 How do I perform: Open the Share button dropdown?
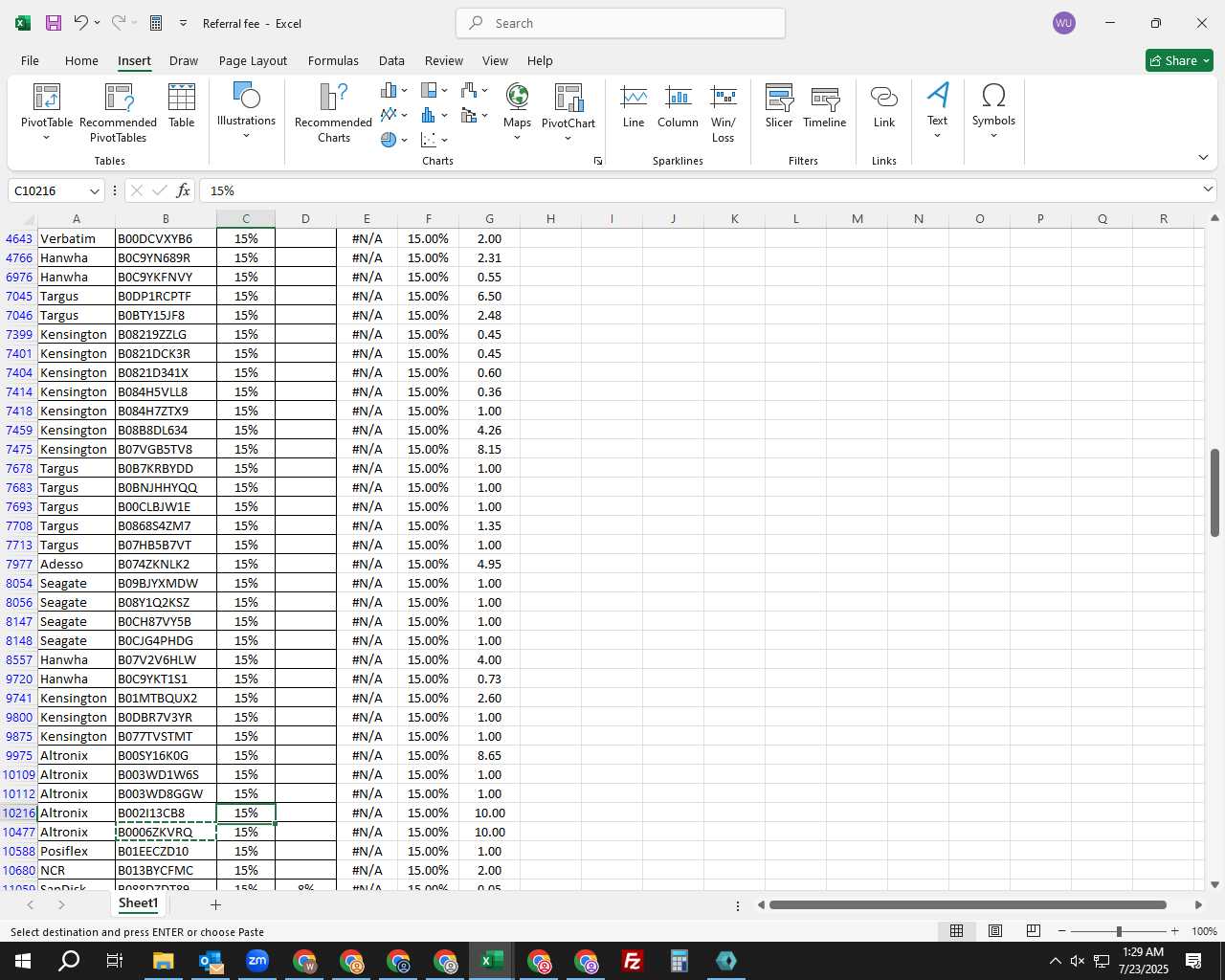click(1179, 60)
